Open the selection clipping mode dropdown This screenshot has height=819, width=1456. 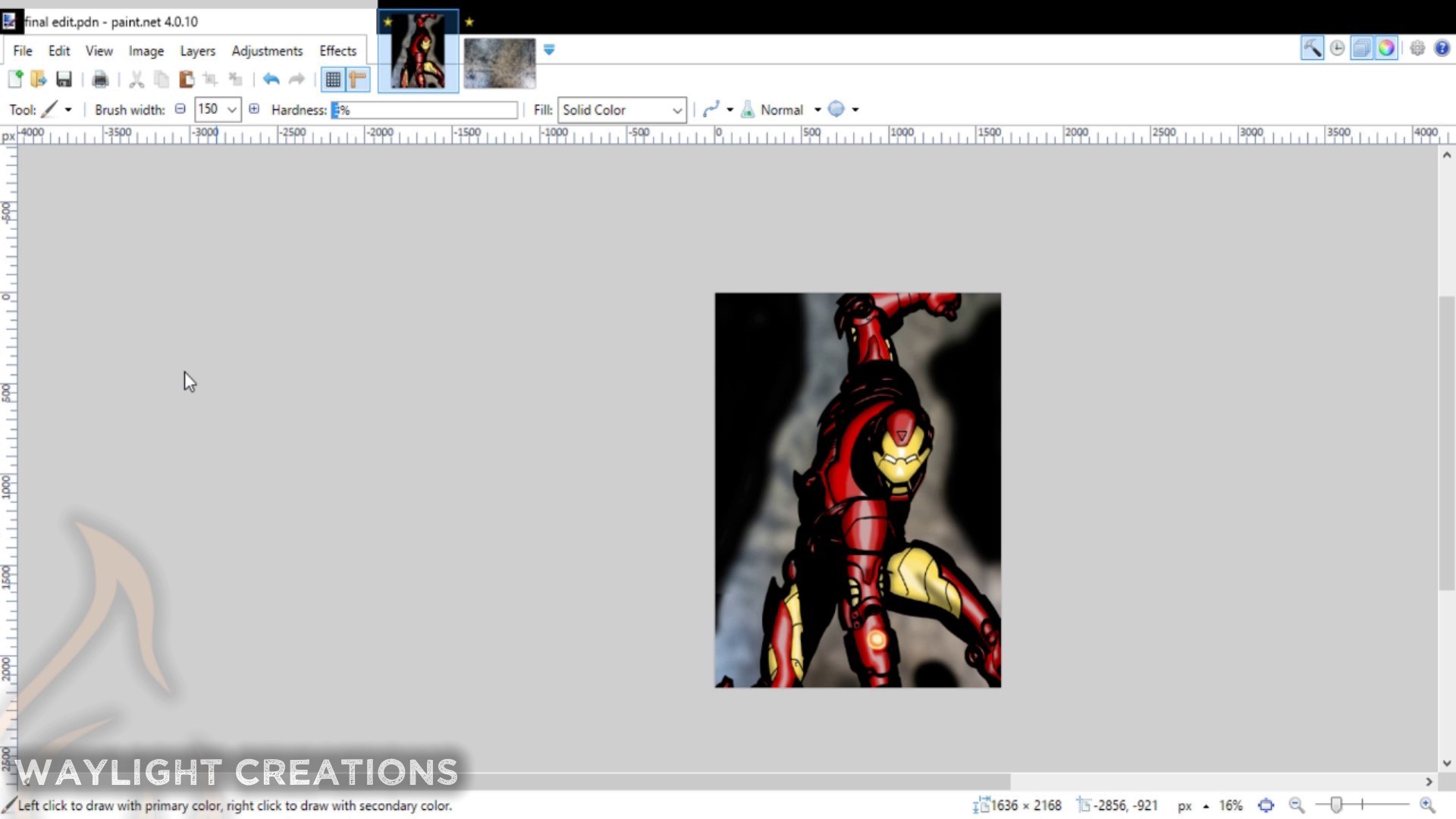(x=855, y=110)
